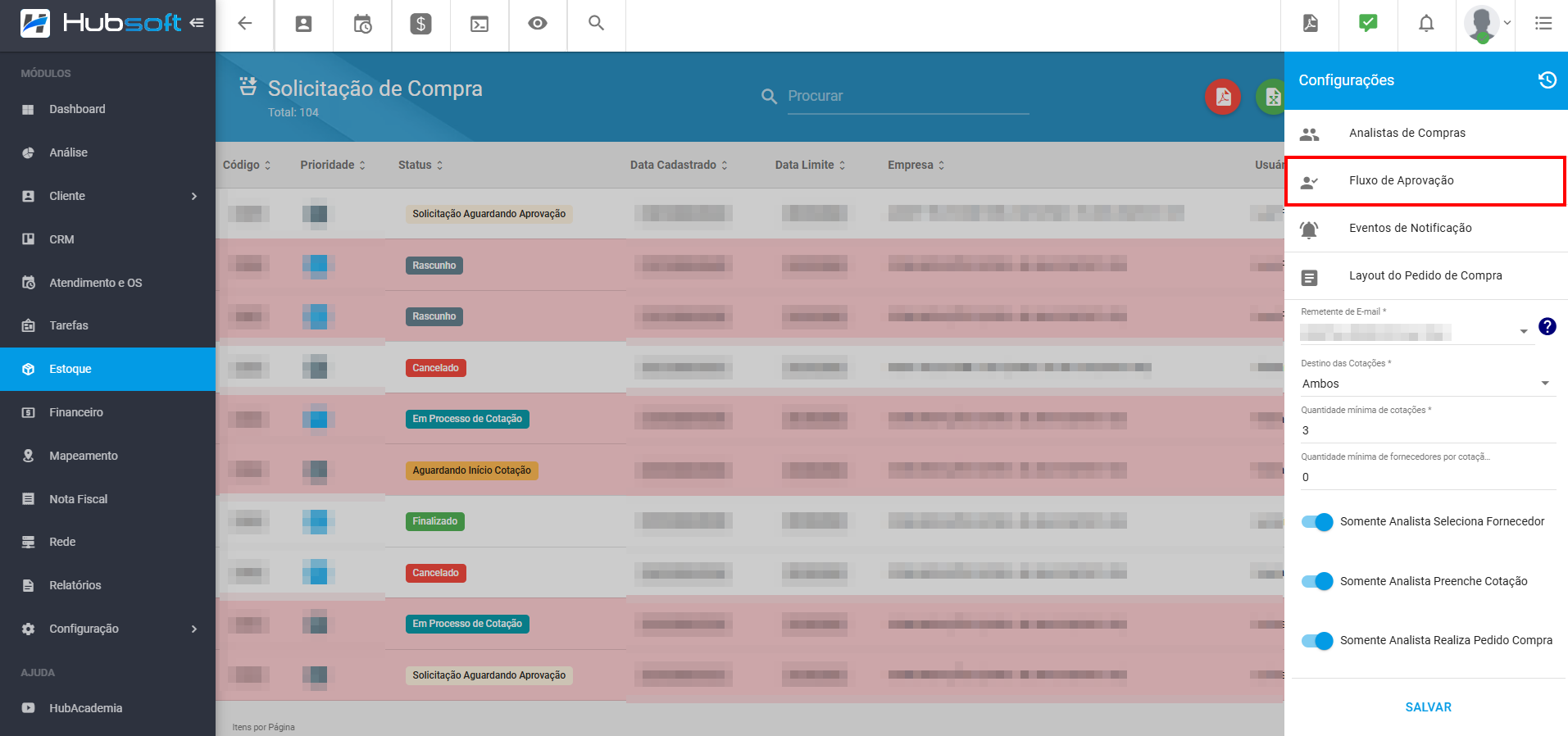Screen dimensions: 1568x736
Task: Click Quantidade mínima de cotações field
Action: coord(1428,430)
